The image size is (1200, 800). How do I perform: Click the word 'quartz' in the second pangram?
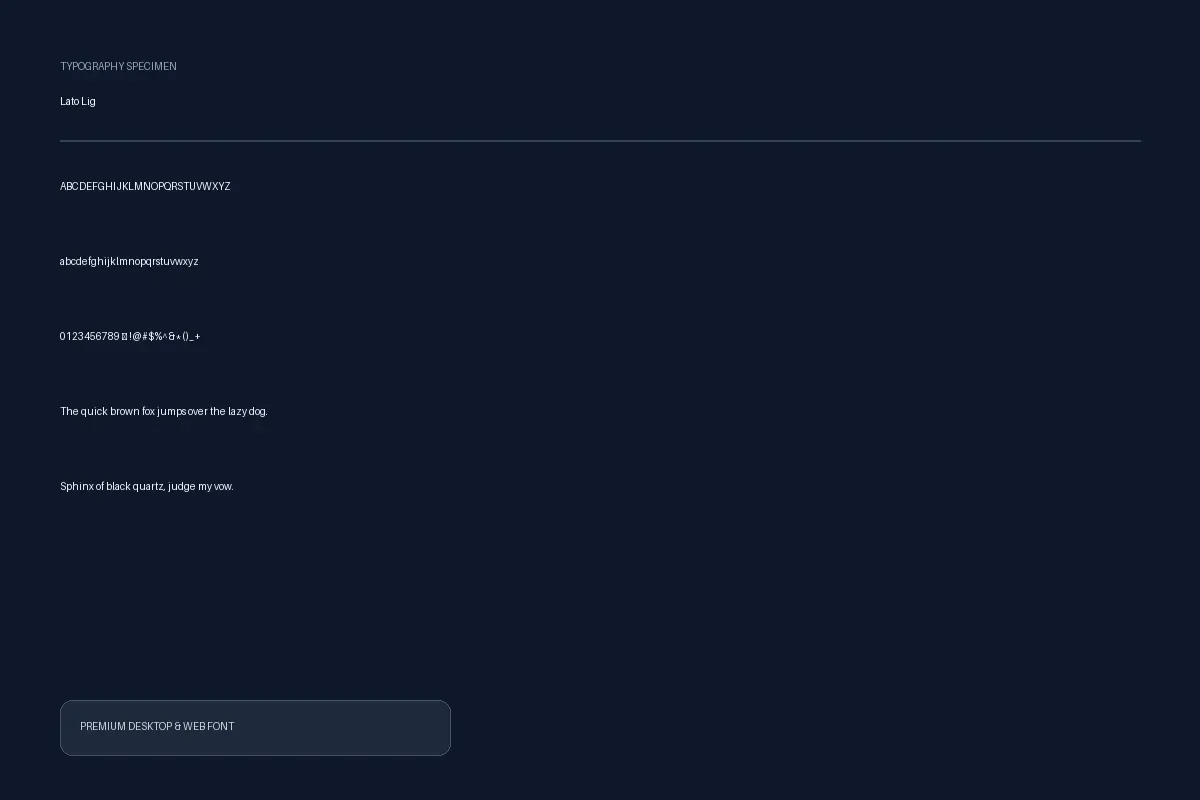coord(148,487)
